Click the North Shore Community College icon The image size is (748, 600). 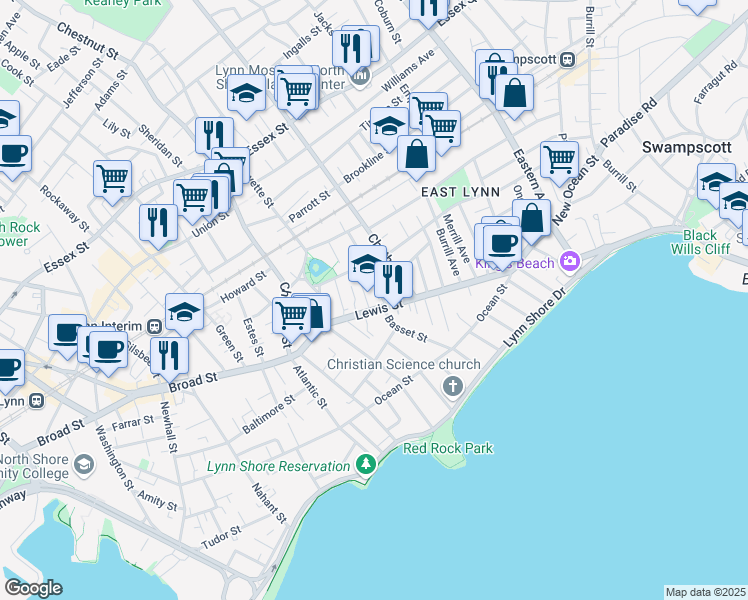click(84, 464)
